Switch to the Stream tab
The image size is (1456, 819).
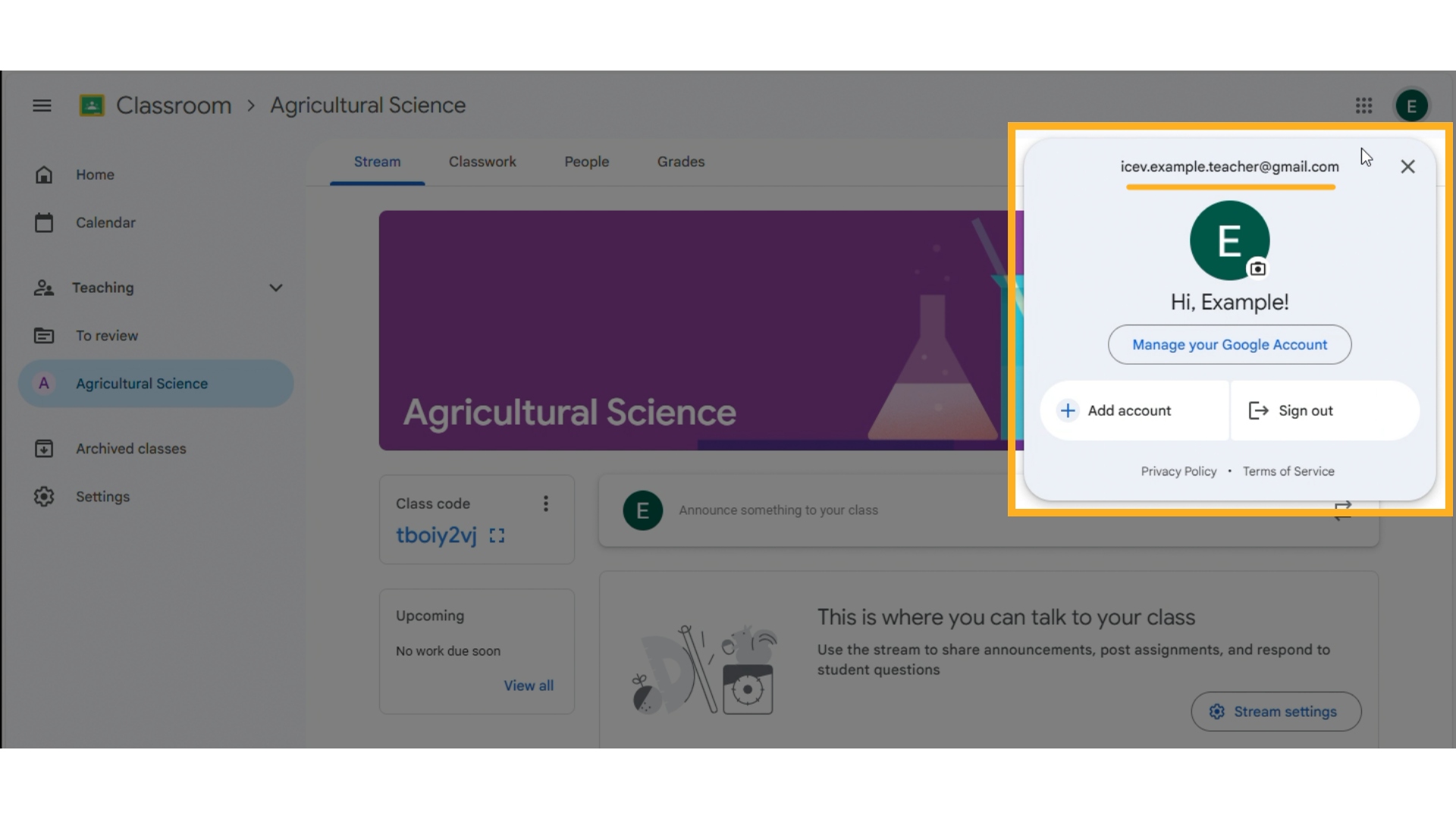click(x=377, y=162)
